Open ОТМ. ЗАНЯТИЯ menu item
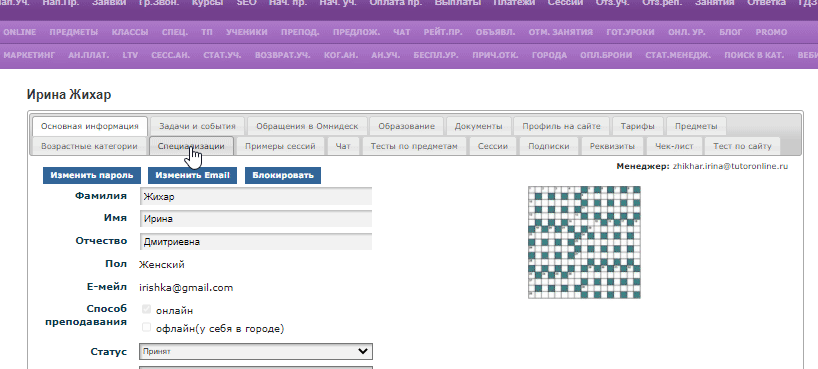818x369 pixels. point(560,32)
